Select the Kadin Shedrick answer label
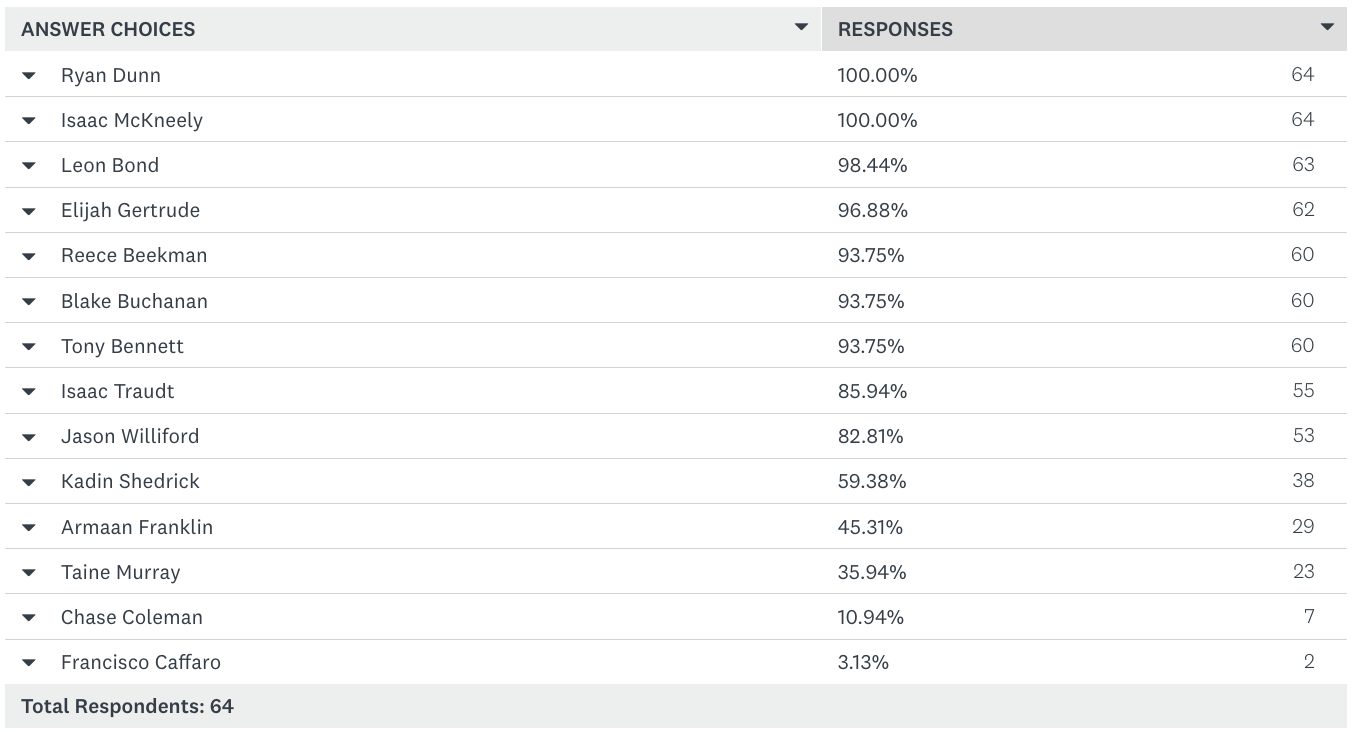The height and width of the screenshot is (732, 1358). click(130, 481)
